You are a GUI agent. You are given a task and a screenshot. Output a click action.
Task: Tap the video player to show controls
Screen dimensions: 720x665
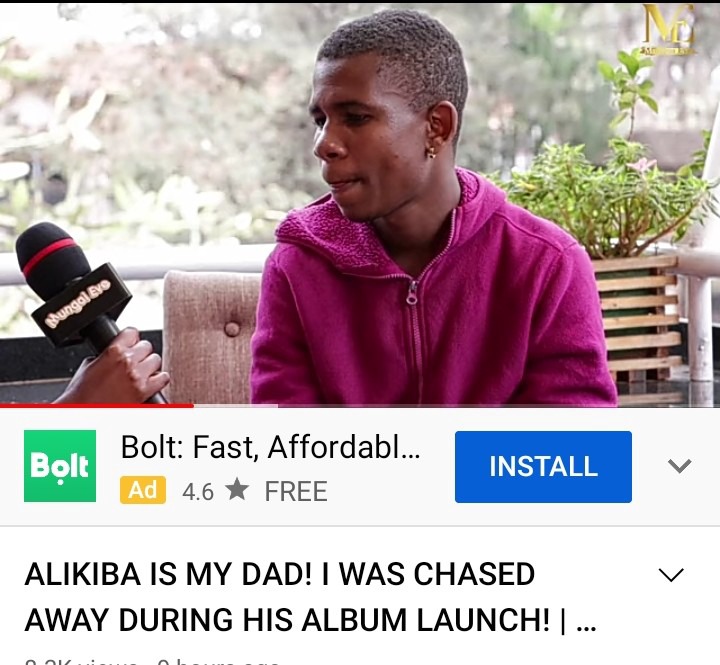(360, 204)
